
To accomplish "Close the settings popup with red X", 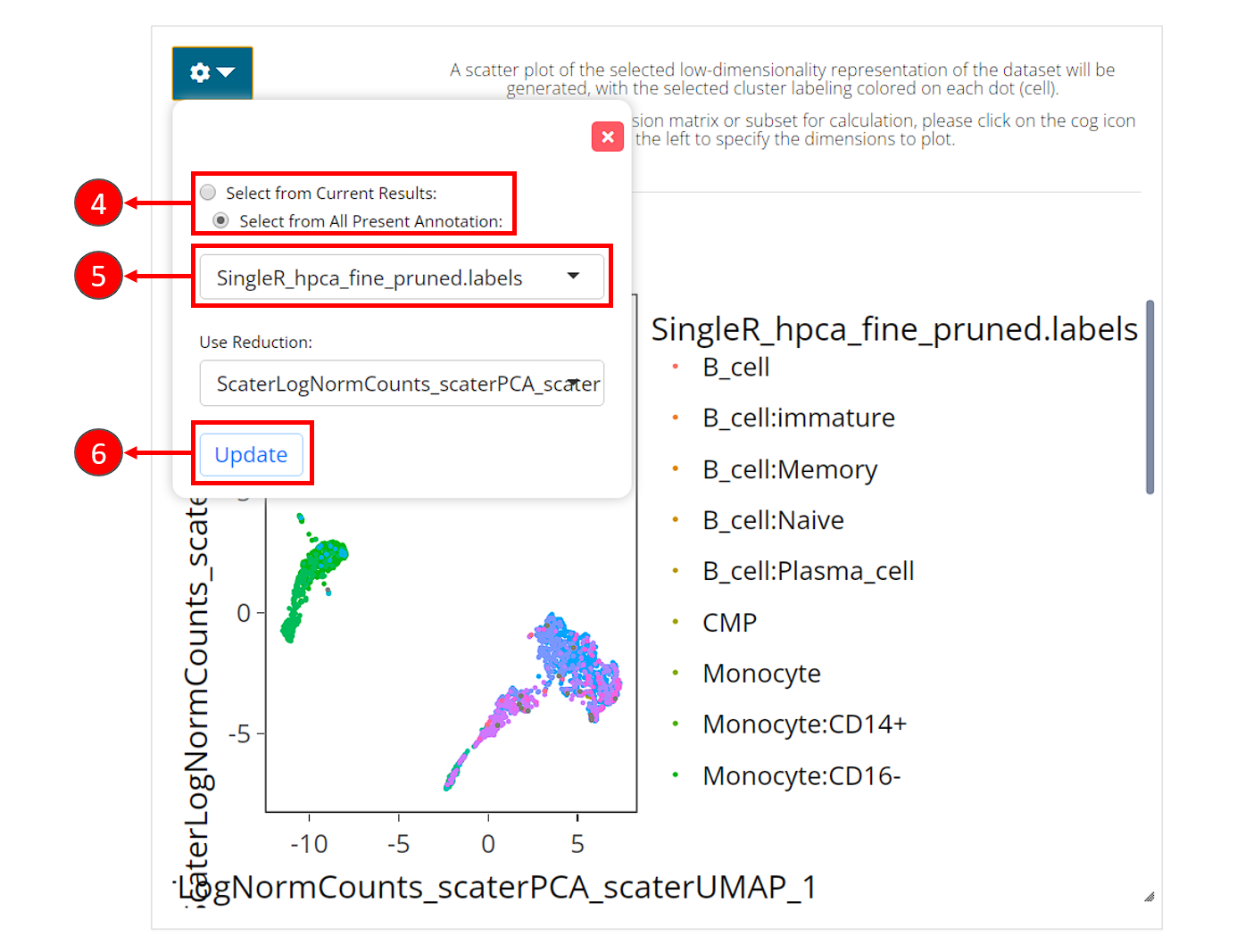I will 607,137.
